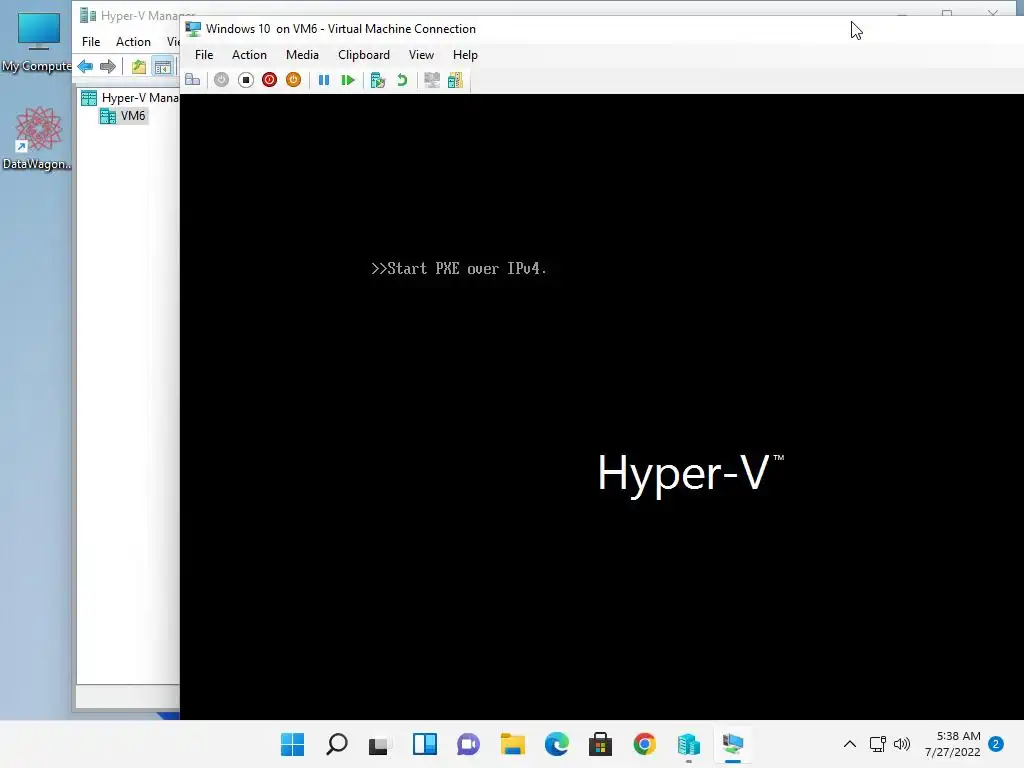Open the Media menu
The width and height of the screenshot is (1024, 768).
point(302,55)
